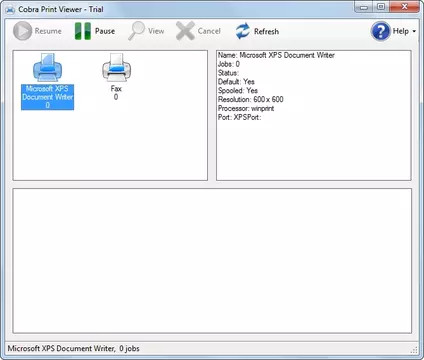
Task: Click the Cancel X icon
Action: pos(185,31)
